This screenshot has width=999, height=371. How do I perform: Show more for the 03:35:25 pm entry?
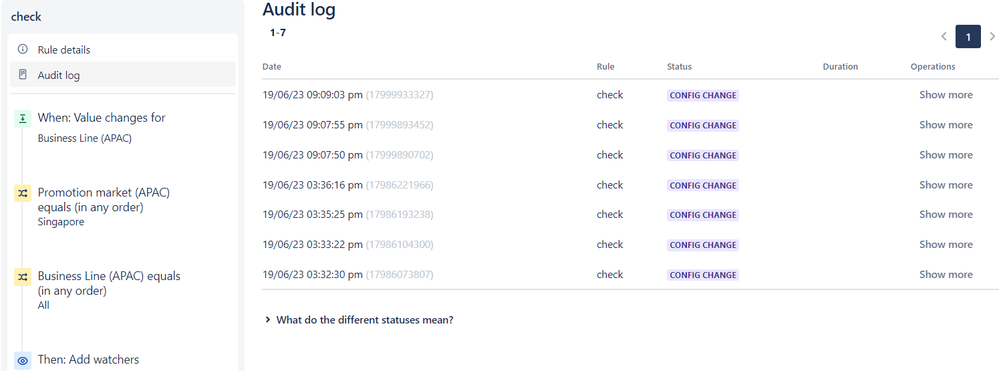click(x=945, y=215)
